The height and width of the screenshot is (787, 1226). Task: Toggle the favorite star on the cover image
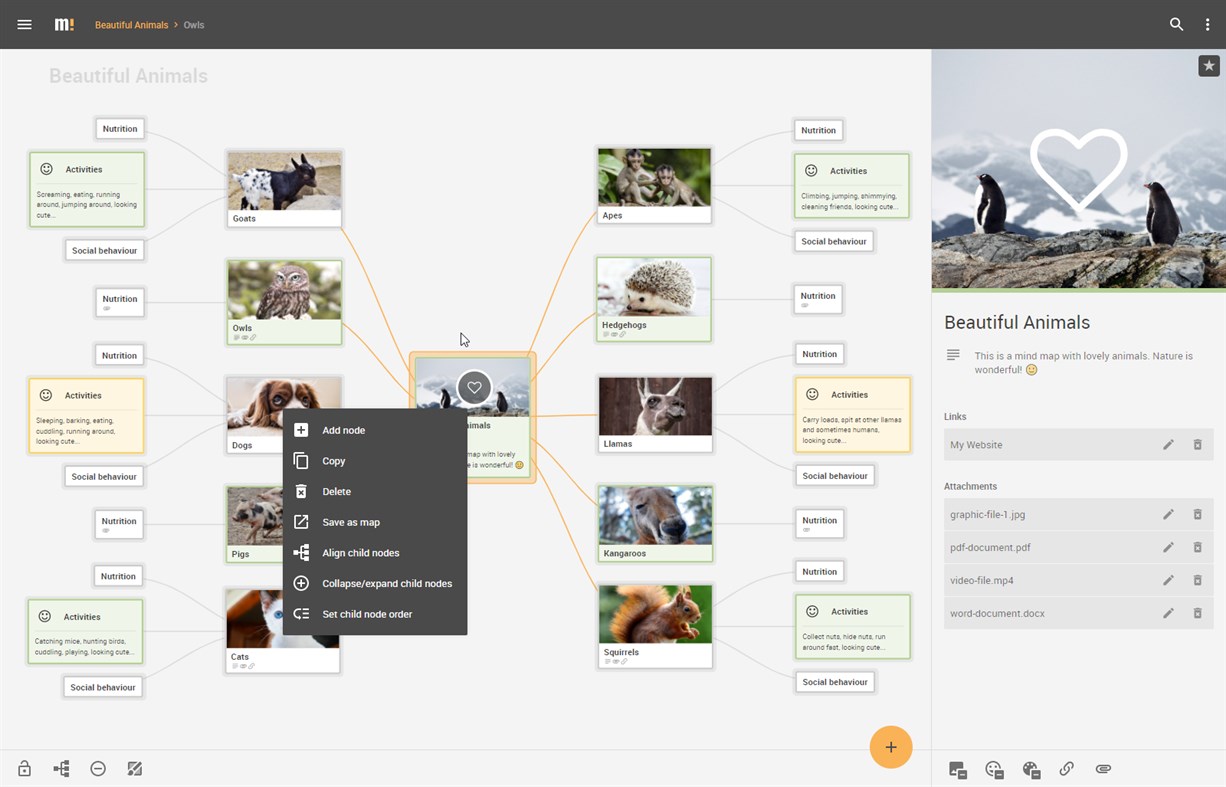(1209, 65)
